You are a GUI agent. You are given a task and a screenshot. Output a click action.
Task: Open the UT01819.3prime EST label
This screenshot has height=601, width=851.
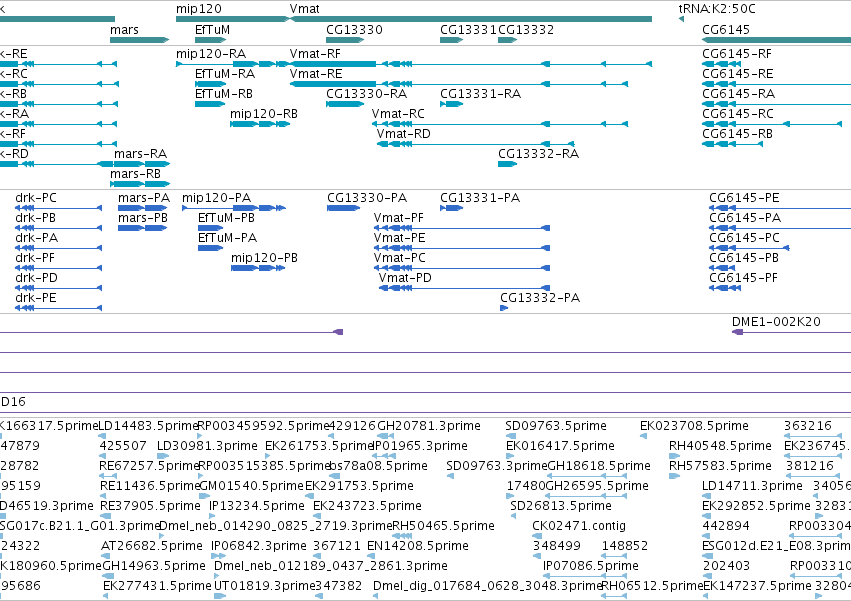pos(265,586)
